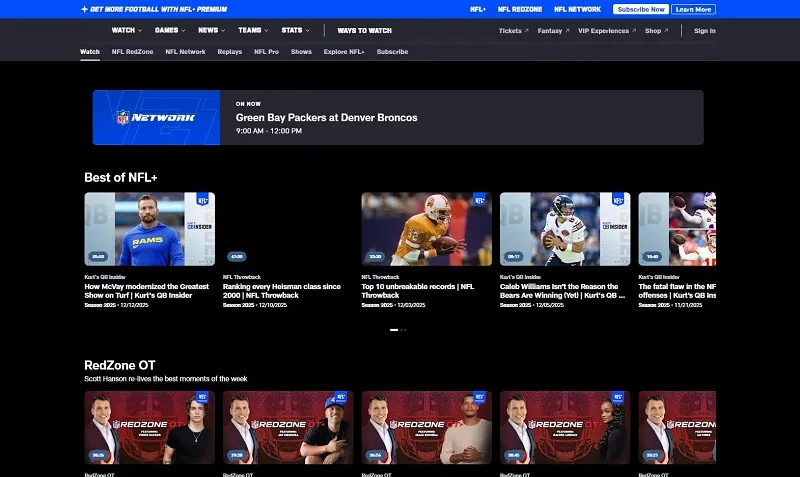
Task: Expand the STATS dropdown menu
Action: coord(295,31)
